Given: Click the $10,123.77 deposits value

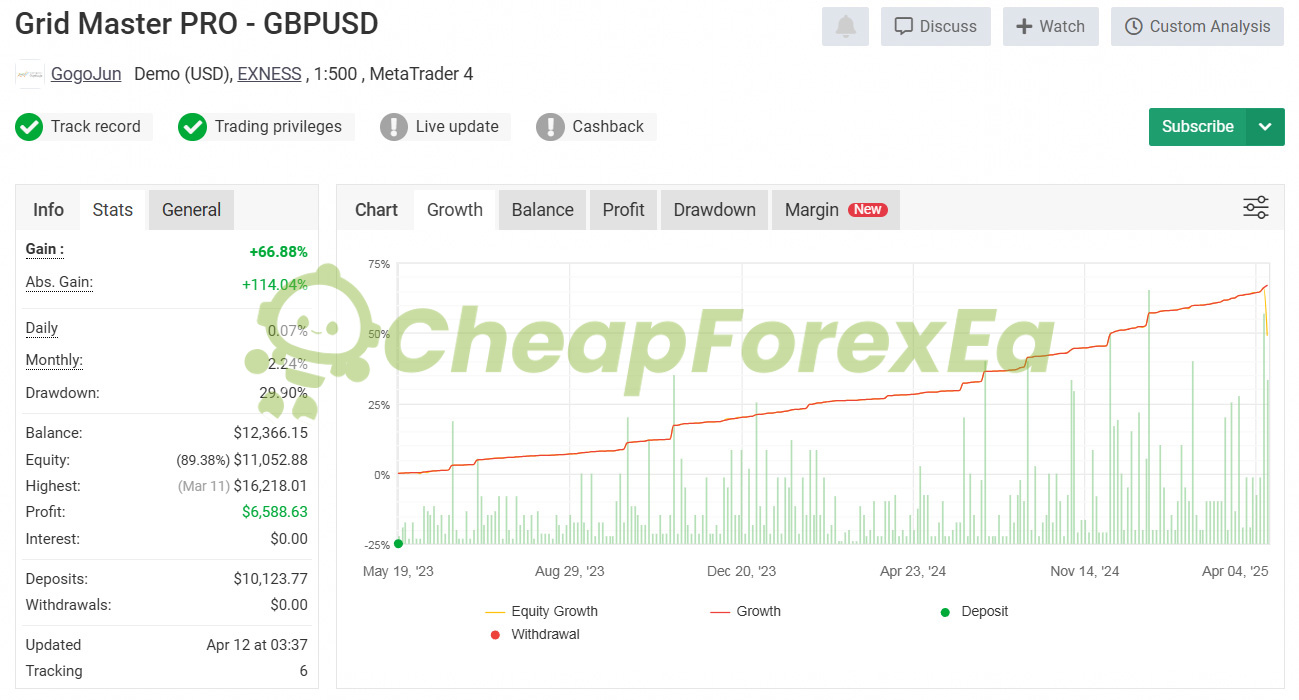Looking at the screenshot, I should tap(270, 579).
